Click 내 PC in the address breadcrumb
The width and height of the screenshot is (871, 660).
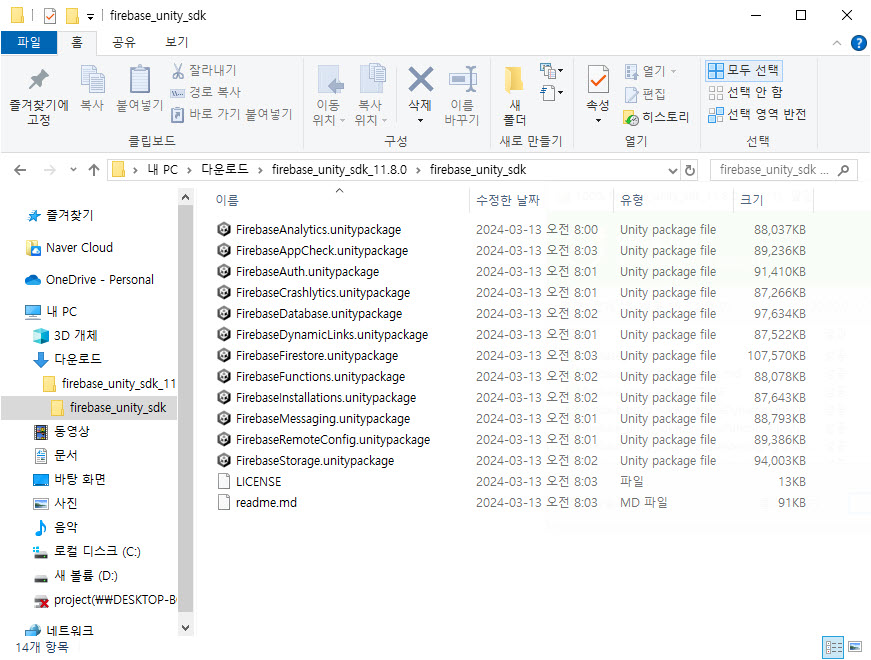coord(163,169)
